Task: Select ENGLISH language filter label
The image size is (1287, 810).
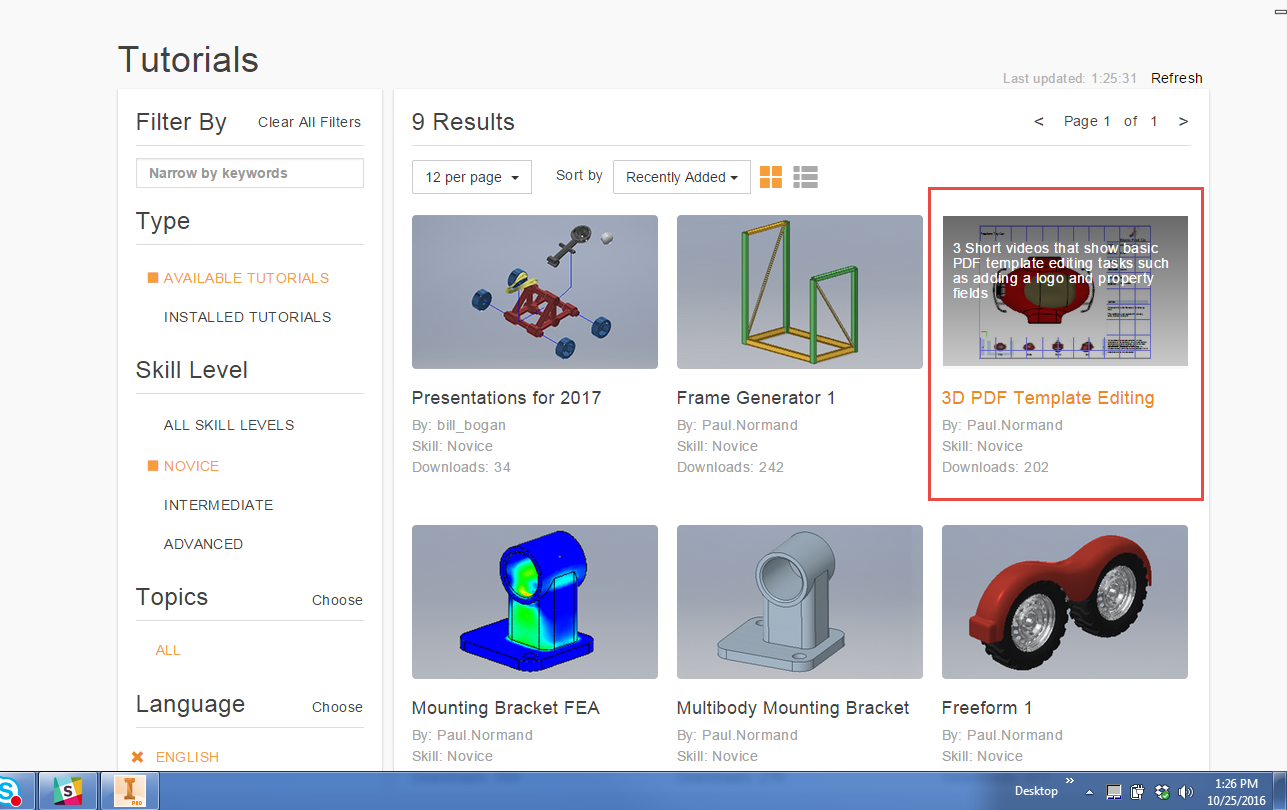Action: (x=187, y=757)
